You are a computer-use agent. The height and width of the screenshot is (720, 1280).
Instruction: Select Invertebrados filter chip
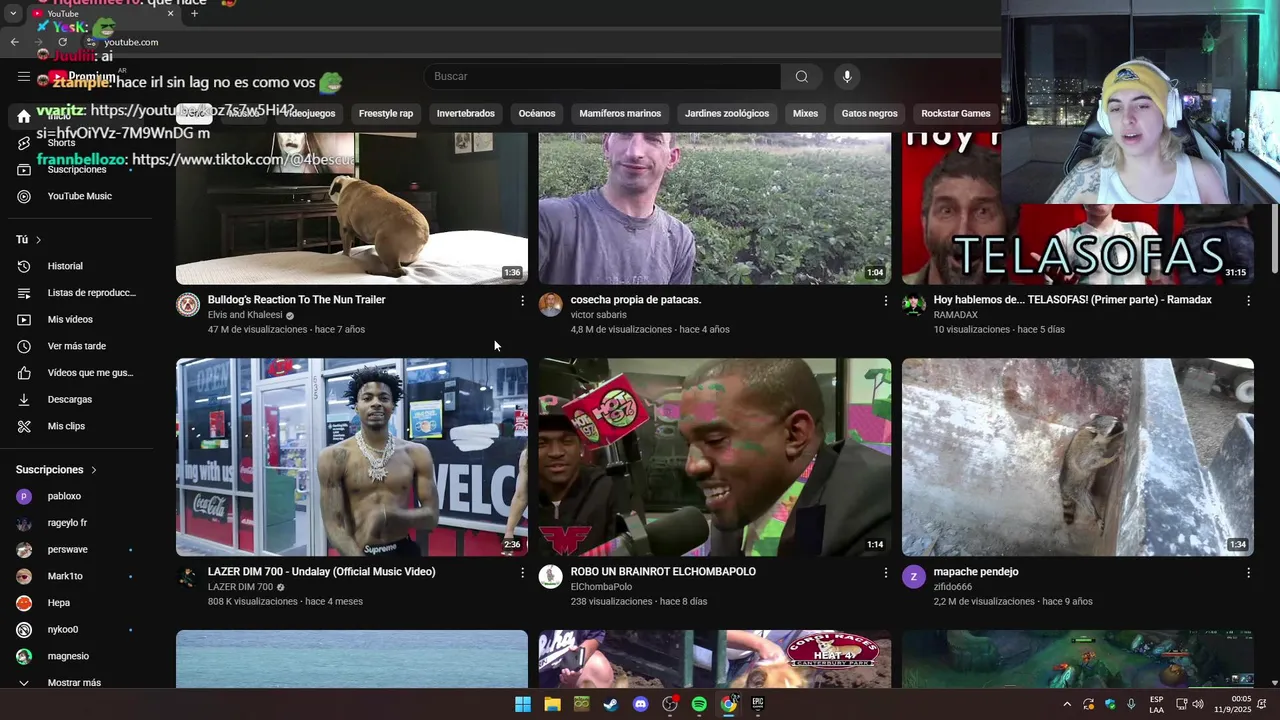pos(466,113)
